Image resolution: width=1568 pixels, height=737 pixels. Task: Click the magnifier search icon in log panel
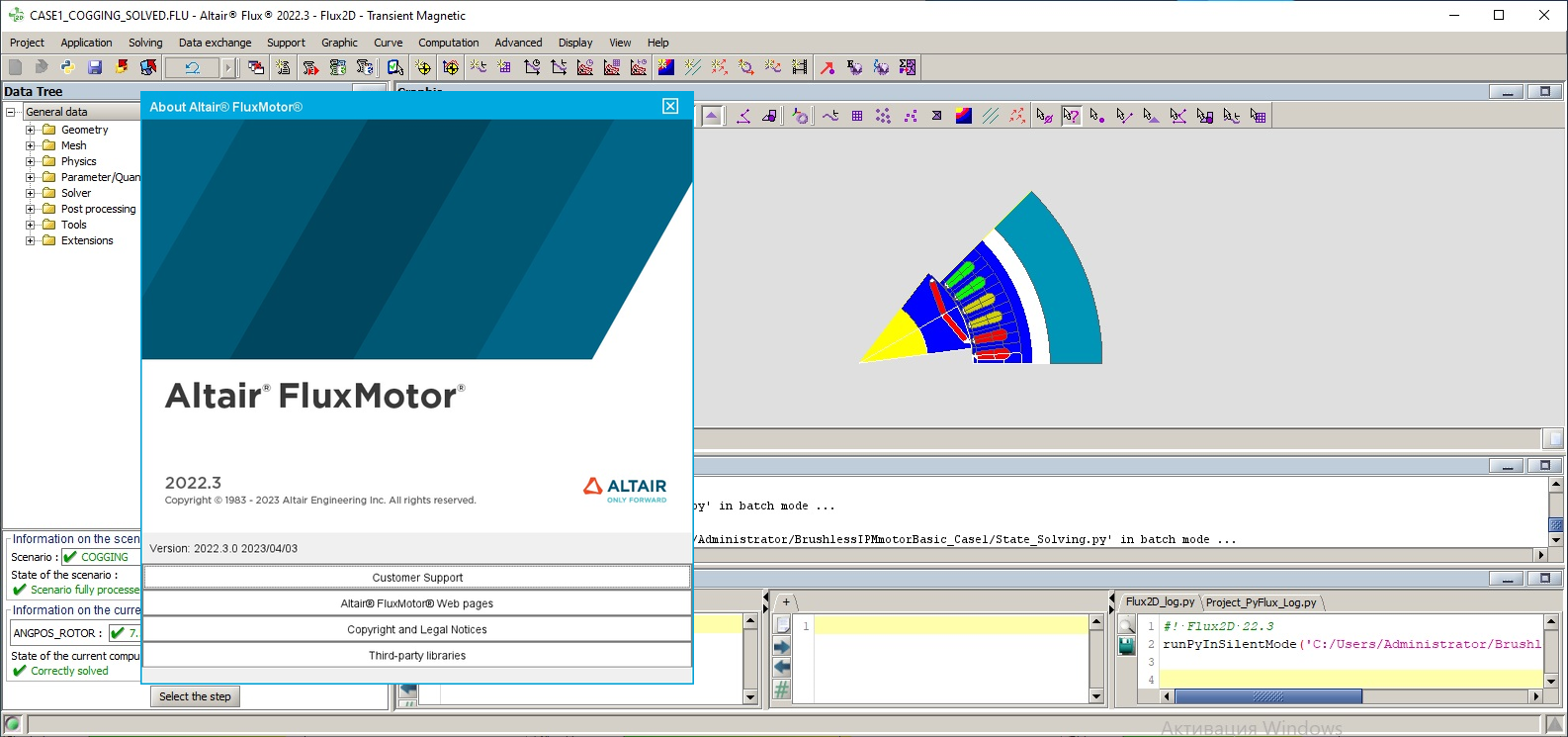coord(1126,625)
